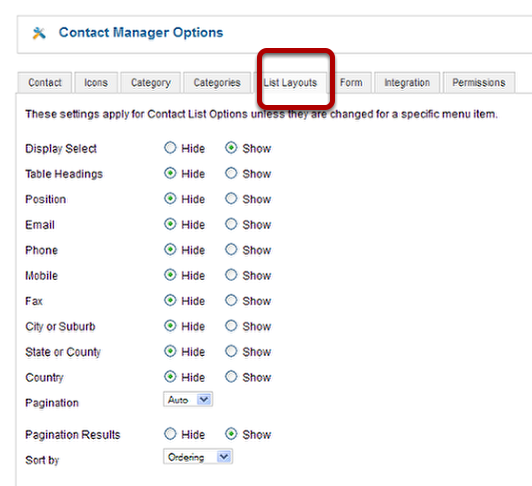The height and width of the screenshot is (486, 532).
Task: Choose Show for City or Suburb
Action: (x=231, y=326)
